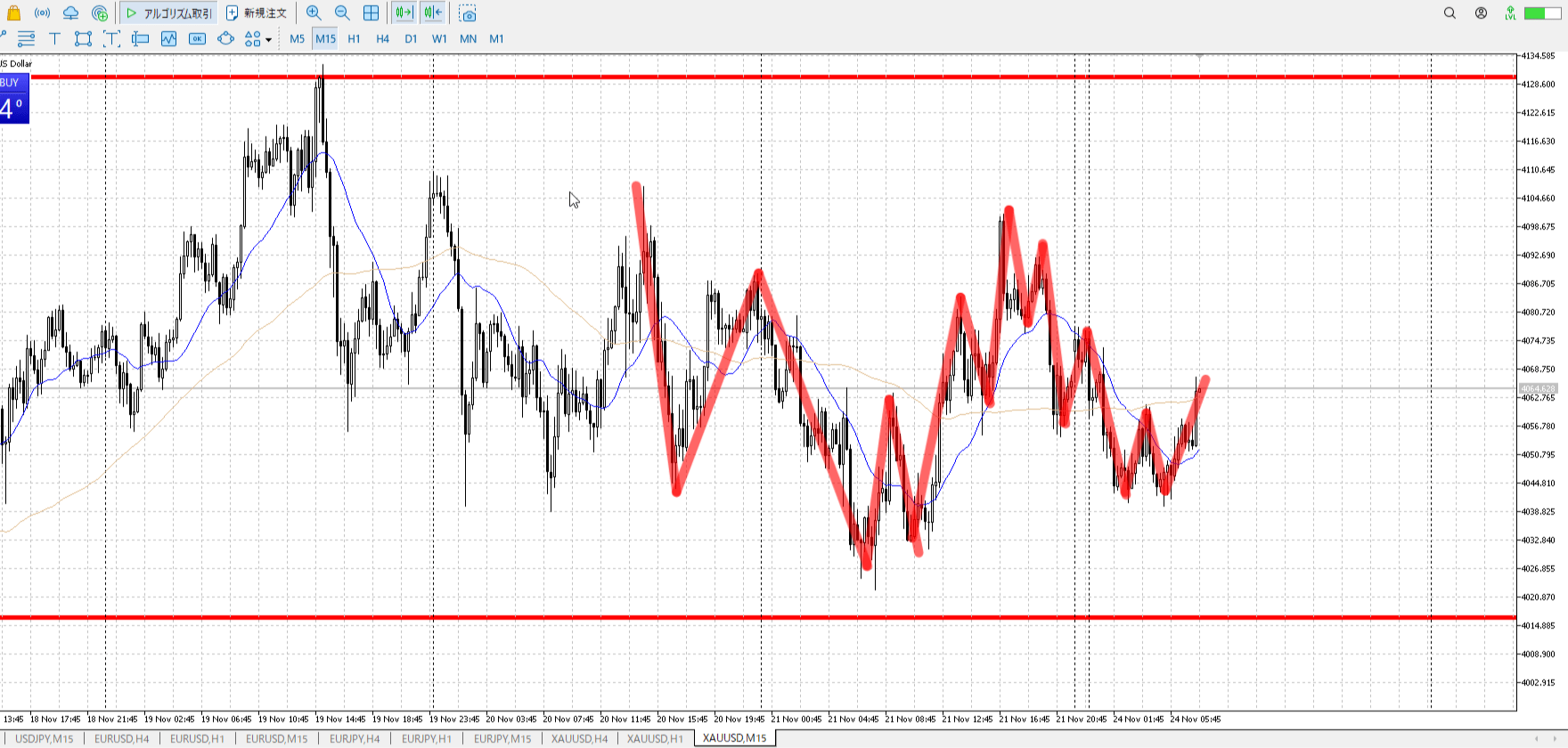Toggle アルゴリズム取引 algo trading button

click(169, 13)
